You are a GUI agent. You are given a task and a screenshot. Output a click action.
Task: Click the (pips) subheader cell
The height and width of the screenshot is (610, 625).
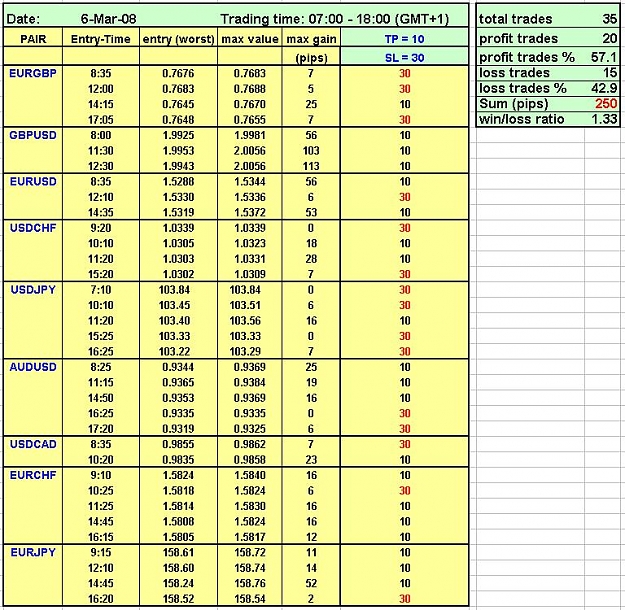tap(311, 58)
